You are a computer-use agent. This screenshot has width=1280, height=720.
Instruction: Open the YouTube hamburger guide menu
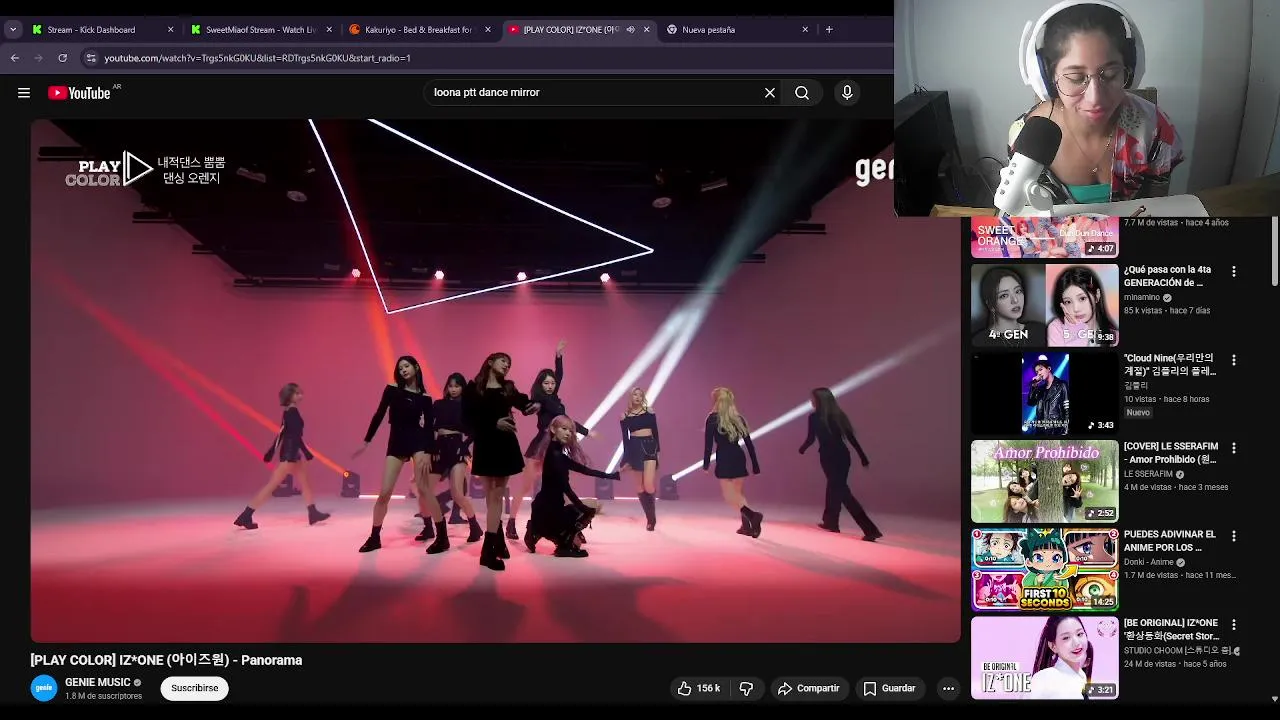pyautogui.click(x=24, y=93)
